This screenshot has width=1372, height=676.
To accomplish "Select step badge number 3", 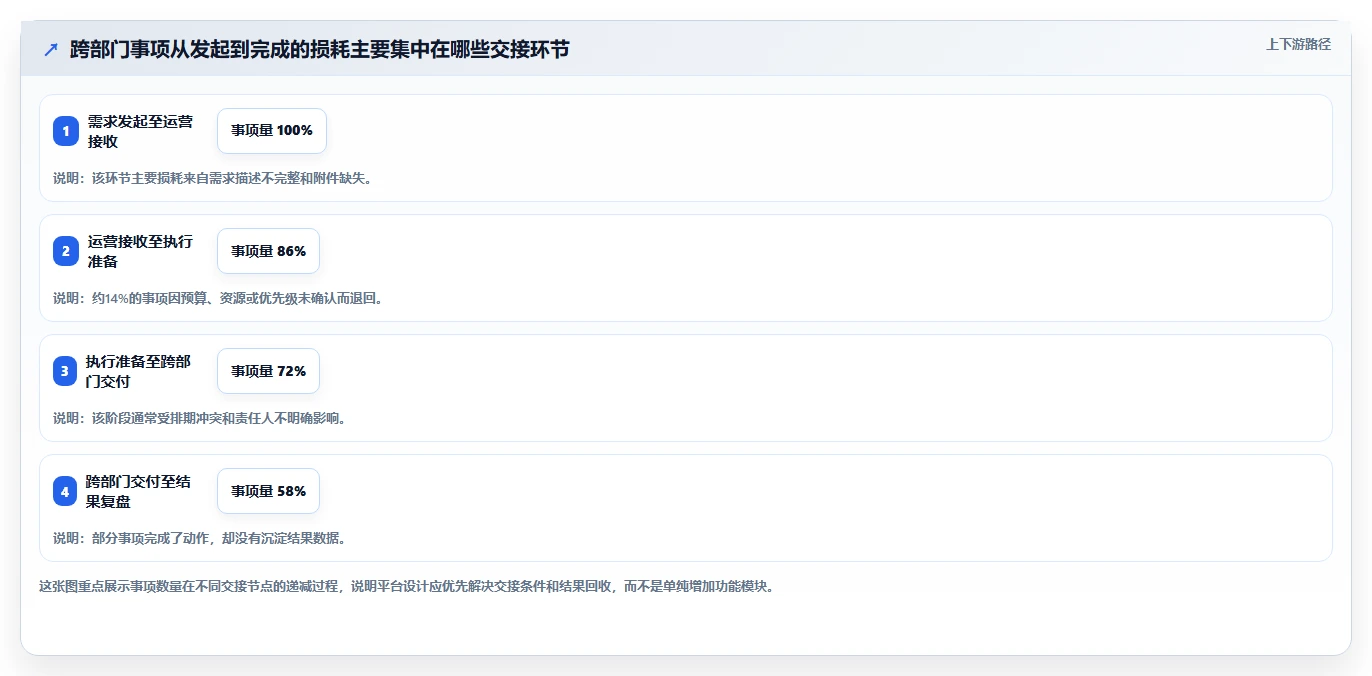I will pyautogui.click(x=66, y=371).
